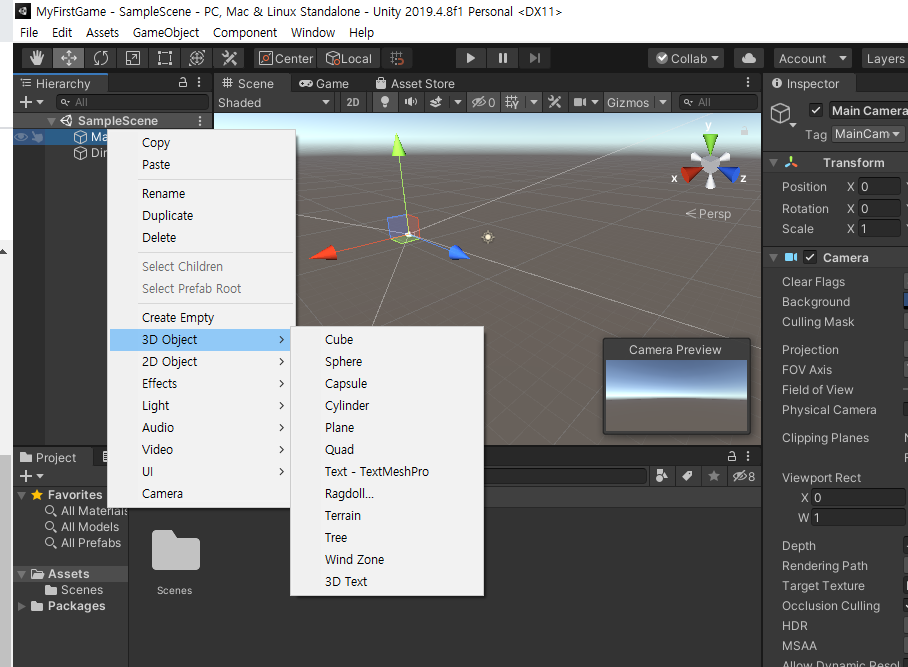Image resolution: width=908 pixels, height=667 pixels.
Task: Open the 2D Object submenu
Action: point(200,361)
